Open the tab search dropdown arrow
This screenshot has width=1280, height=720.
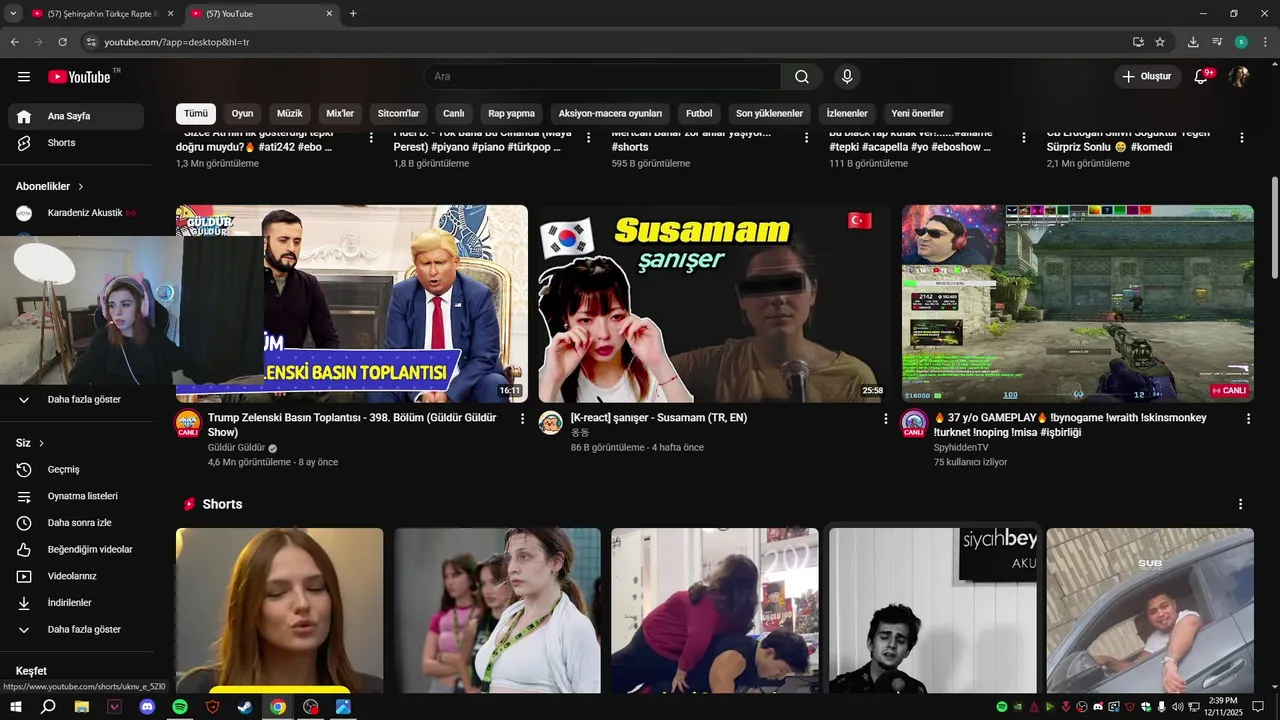pyautogui.click(x=13, y=14)
